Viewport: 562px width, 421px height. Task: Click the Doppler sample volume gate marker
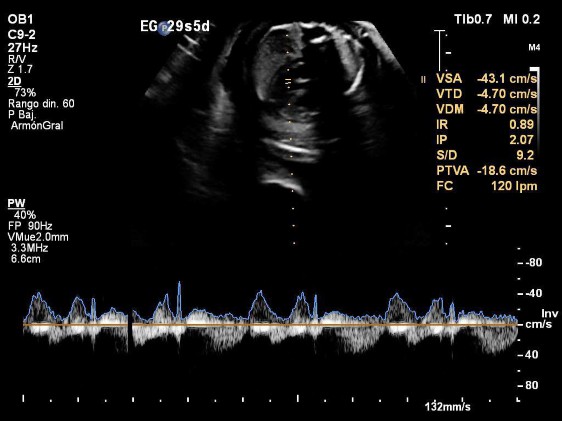(x=289, y=82)
